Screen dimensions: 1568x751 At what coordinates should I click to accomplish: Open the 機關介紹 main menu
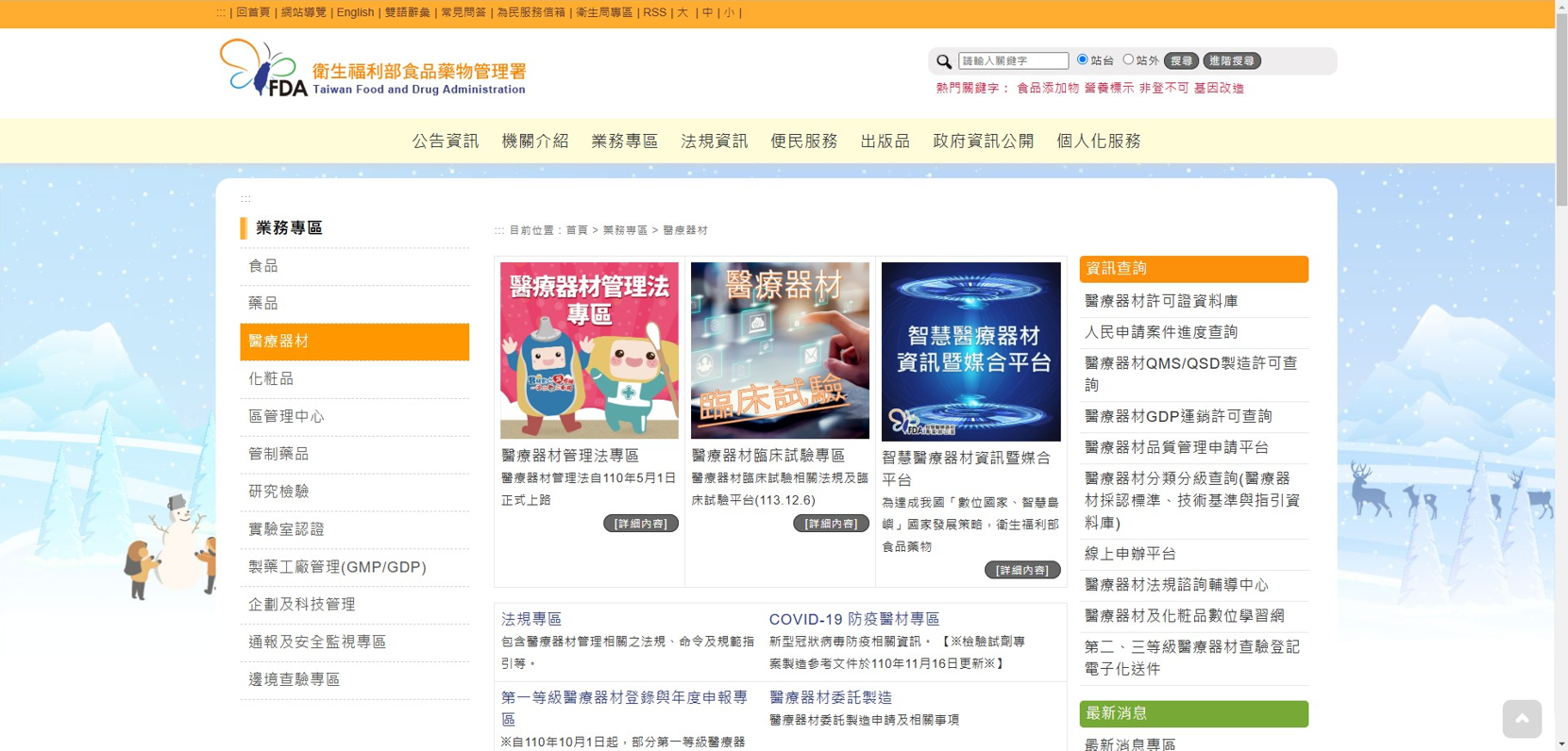click(x=535, y=142)
